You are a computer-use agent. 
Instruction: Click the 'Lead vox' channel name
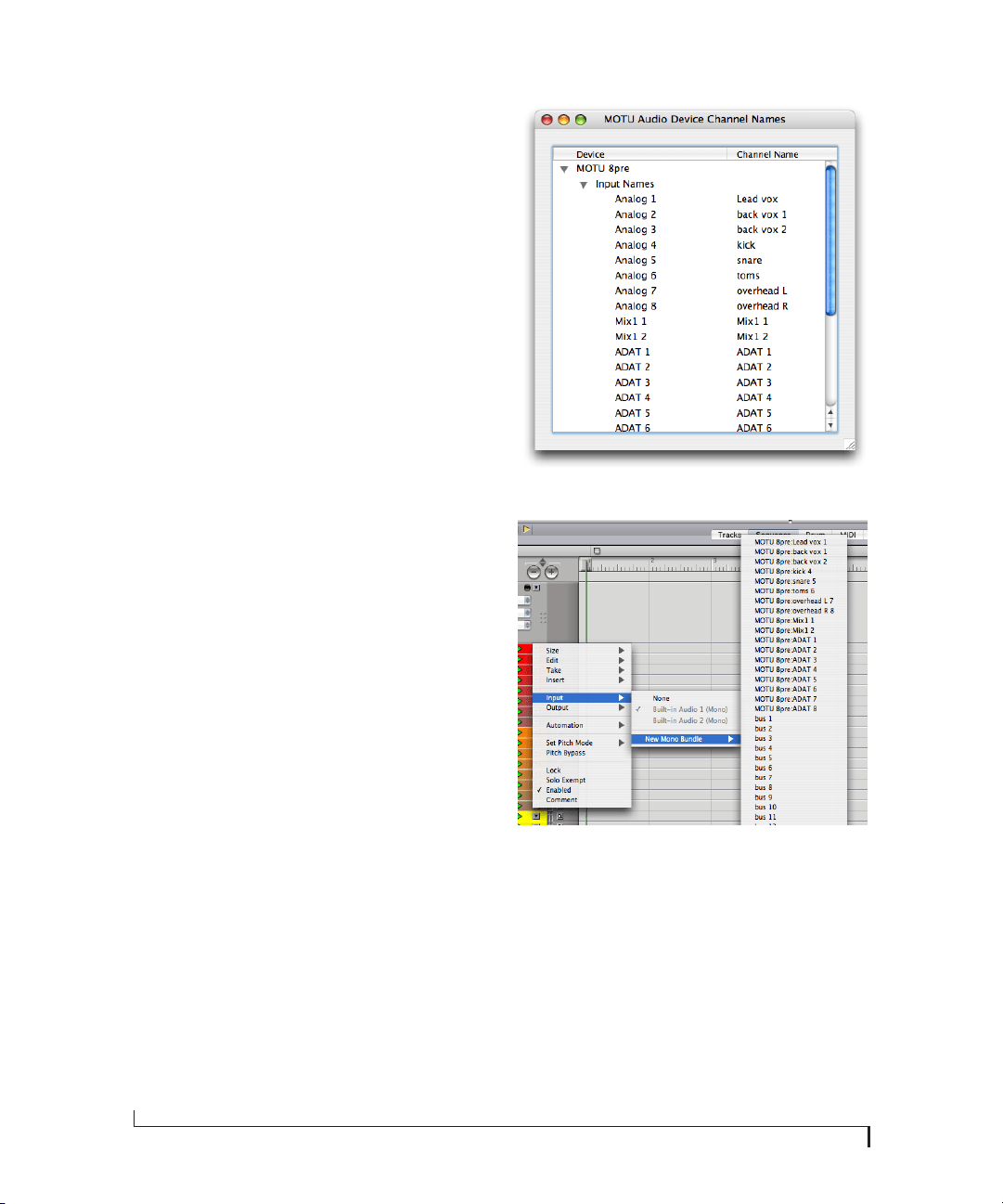757,200
